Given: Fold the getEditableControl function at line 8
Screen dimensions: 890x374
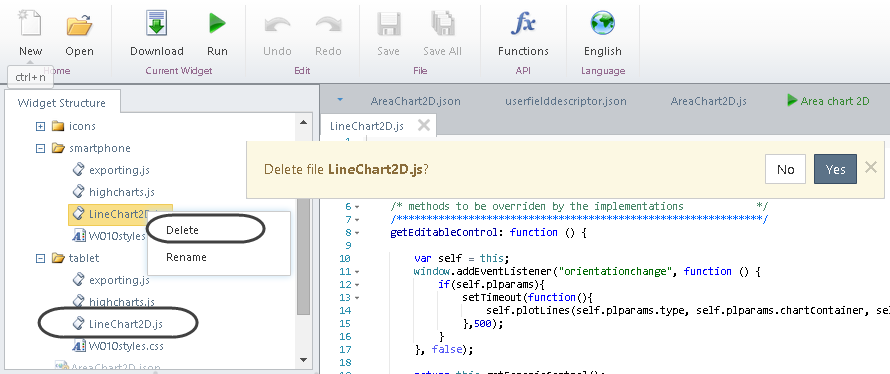Looking at the screenshot, I should pos(357,233).
